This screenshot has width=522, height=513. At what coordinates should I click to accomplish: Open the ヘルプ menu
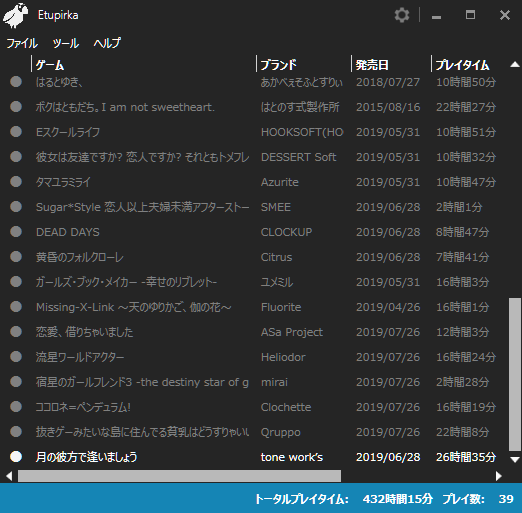pos(107,43)
